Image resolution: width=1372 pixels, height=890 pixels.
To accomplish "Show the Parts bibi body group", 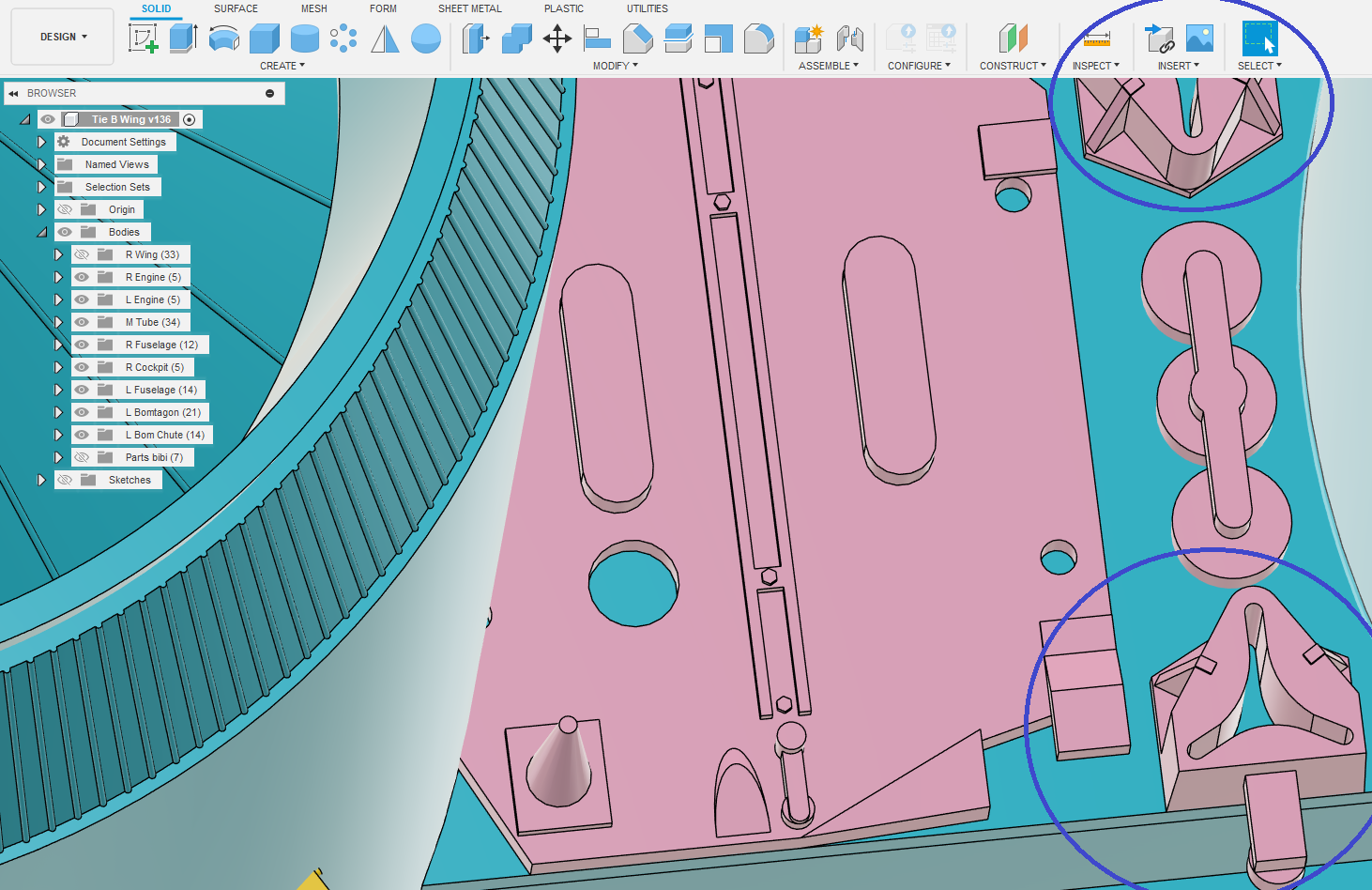I will 82,457.
